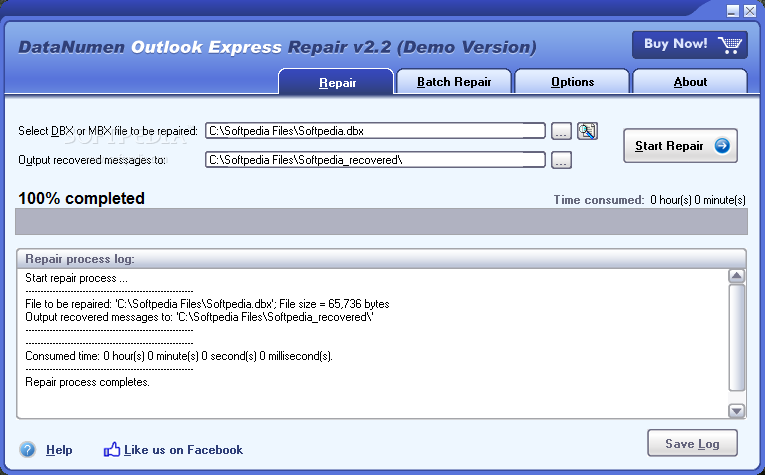The height and width of the screenshot is (475, 765).
Task: Click the blue Help question mark icon
Action: click(27, 449)
